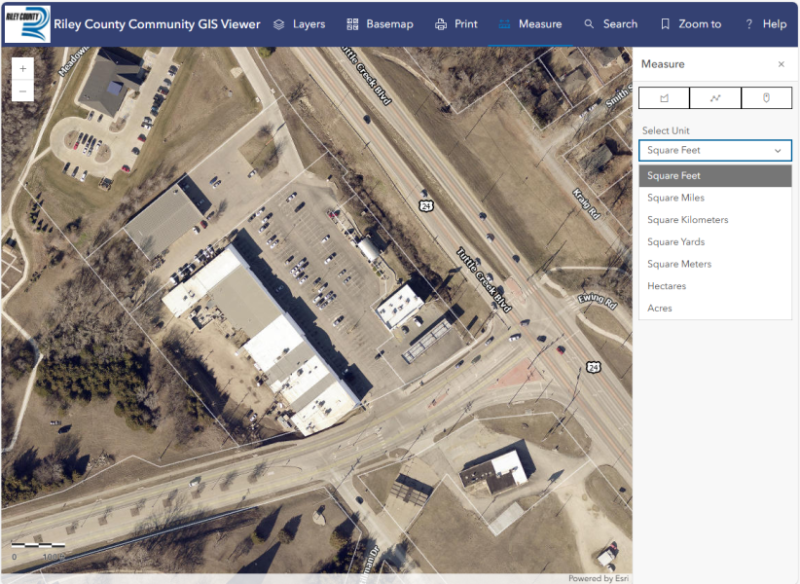The height and width of the screenshot is (584, 800).
Task: Select the area measurement tool
Action: (664, 97)
